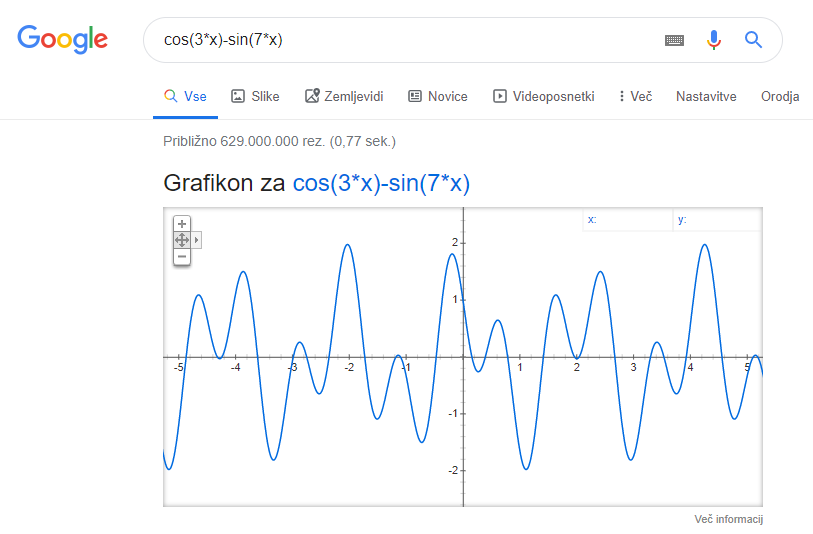813x534 pixels.
Task: Click the Google logo
Action: pyautogui.click(x=62, y=39)
